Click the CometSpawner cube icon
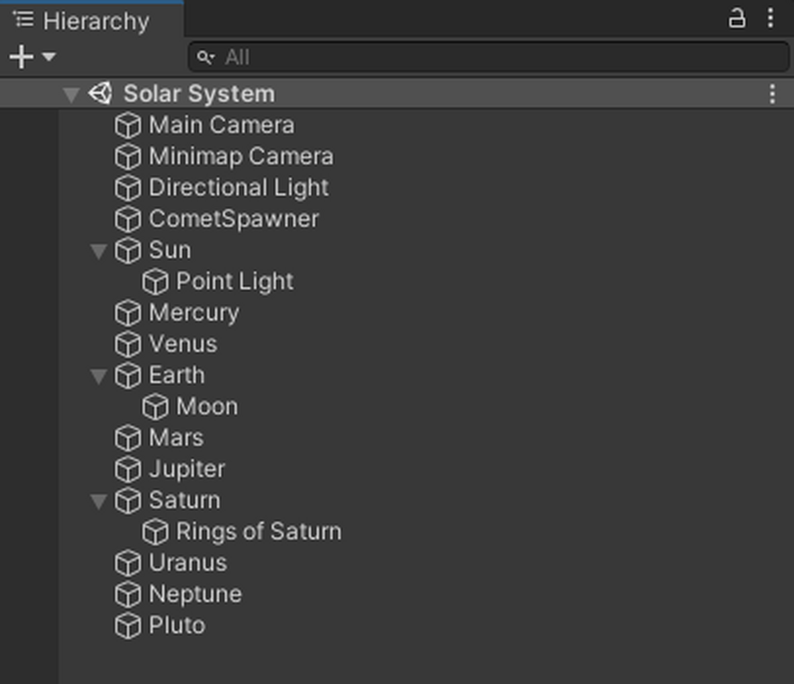794x684 pixels. [x=128, y=219]
